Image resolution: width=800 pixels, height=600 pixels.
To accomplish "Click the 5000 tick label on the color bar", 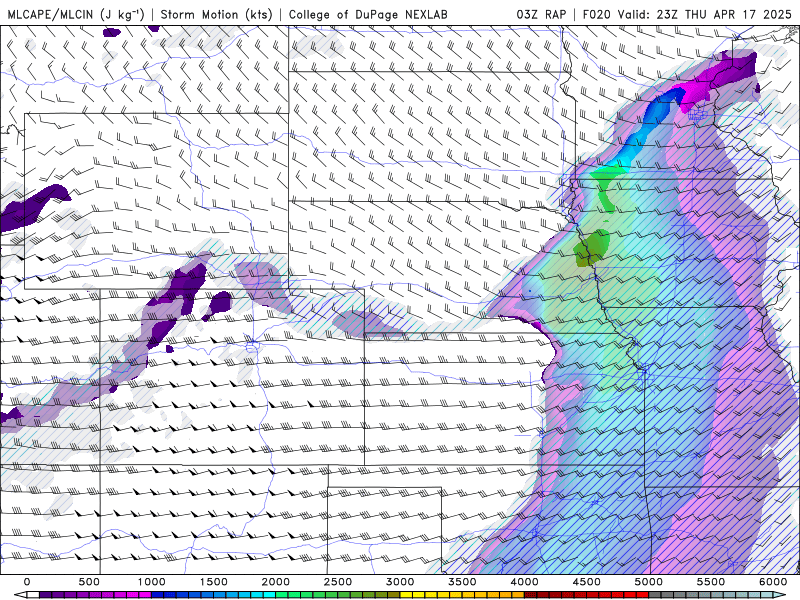I will click(x=648, y=582).
